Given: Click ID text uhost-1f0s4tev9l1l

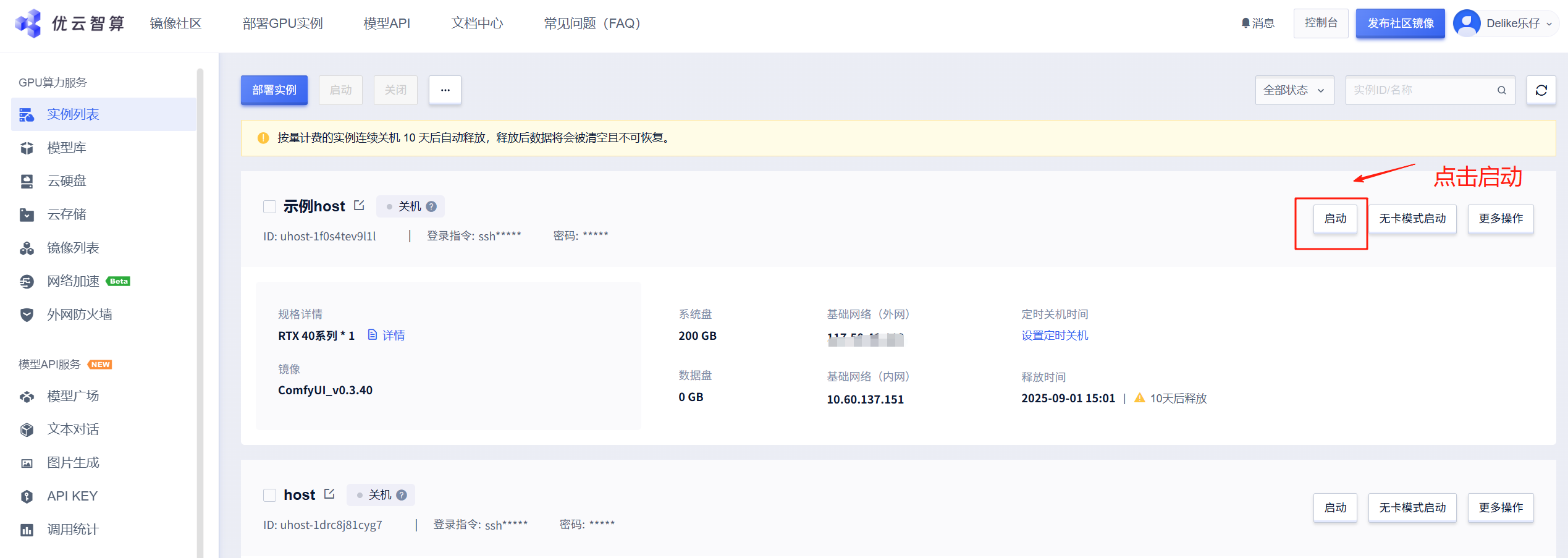Looking at the screenshot, I should click(x=328, y=236).
